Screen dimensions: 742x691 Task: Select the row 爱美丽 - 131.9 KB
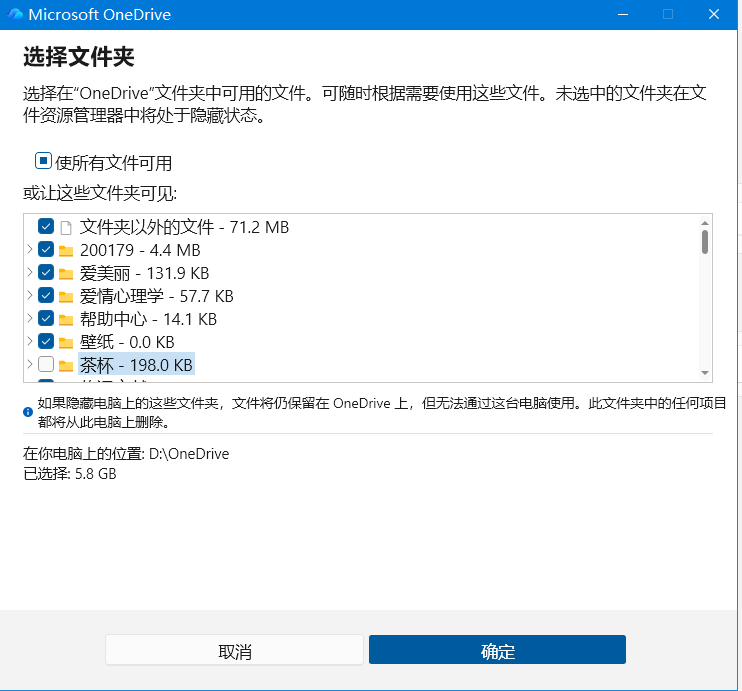[x=144, y=273]
